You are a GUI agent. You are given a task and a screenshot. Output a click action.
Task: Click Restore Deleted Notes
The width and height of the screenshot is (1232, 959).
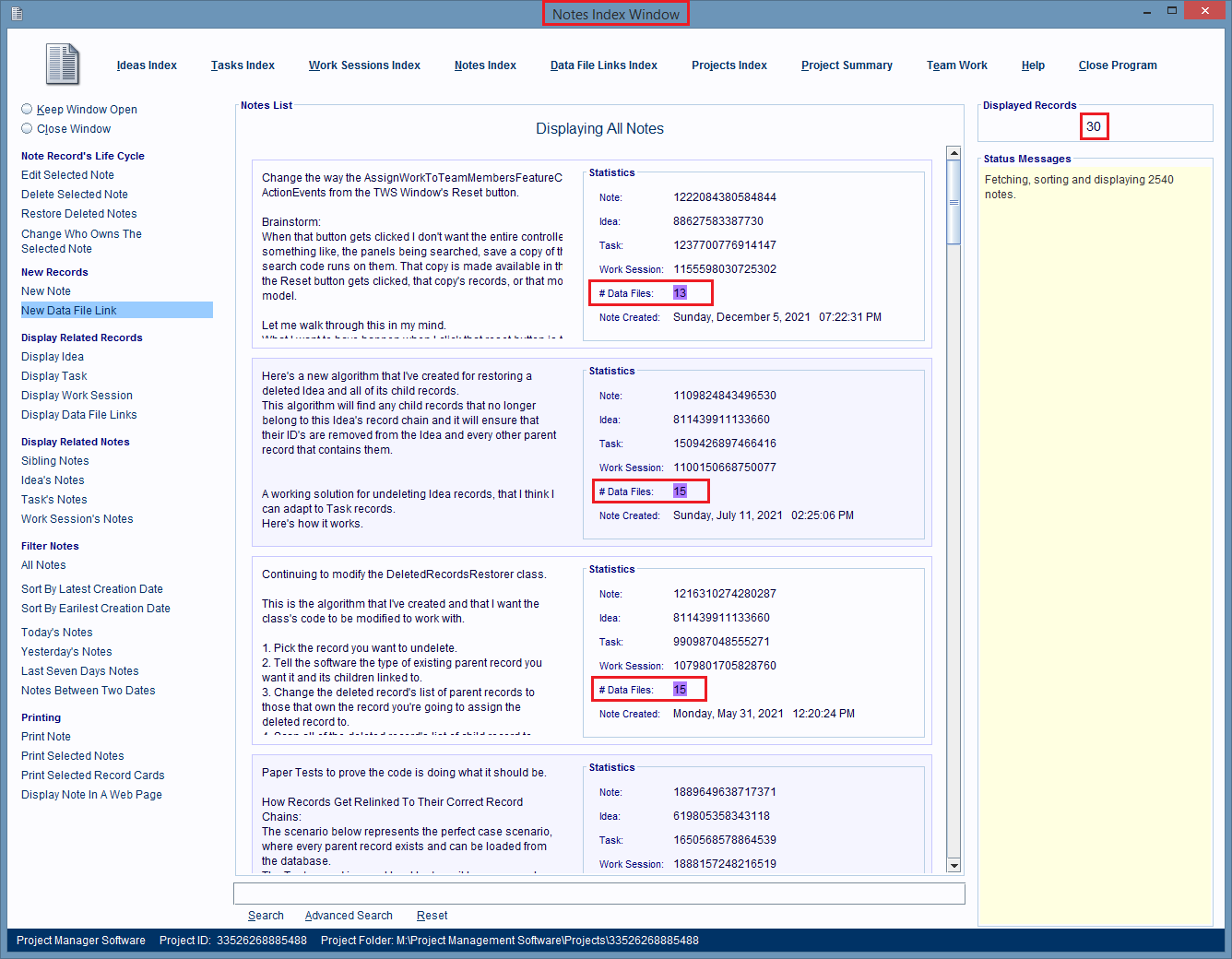point(79,214)
